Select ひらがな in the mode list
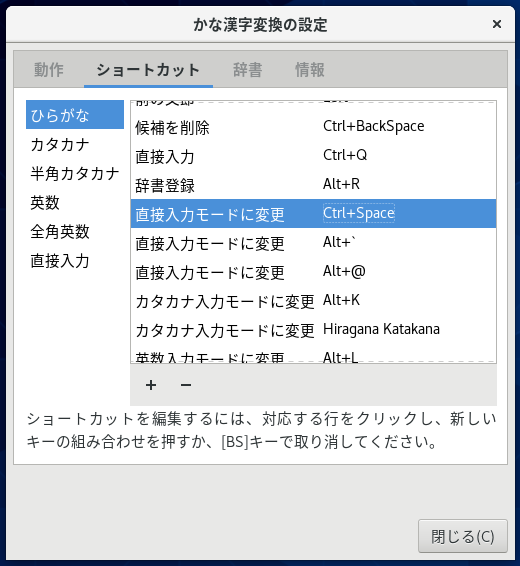This screenshot has width=520, height=566. [75, 115]
